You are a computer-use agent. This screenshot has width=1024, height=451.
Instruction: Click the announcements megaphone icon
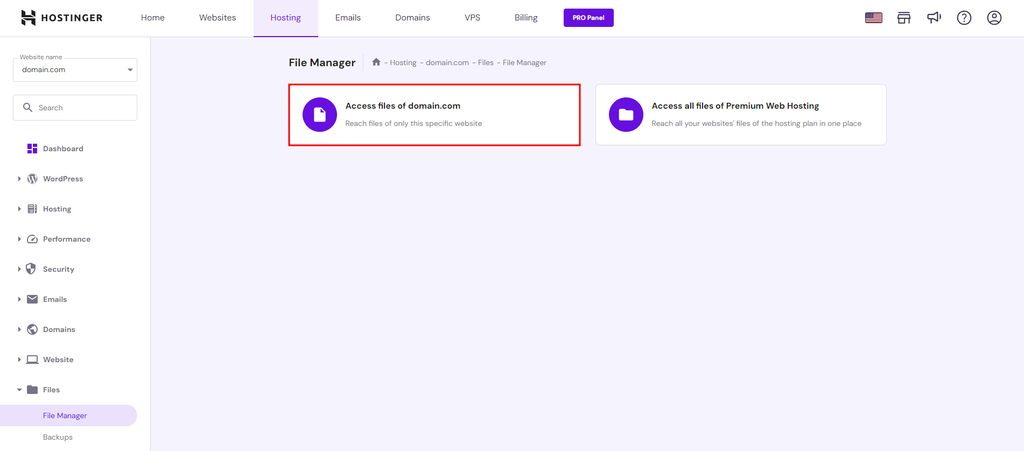coord(934,18)
